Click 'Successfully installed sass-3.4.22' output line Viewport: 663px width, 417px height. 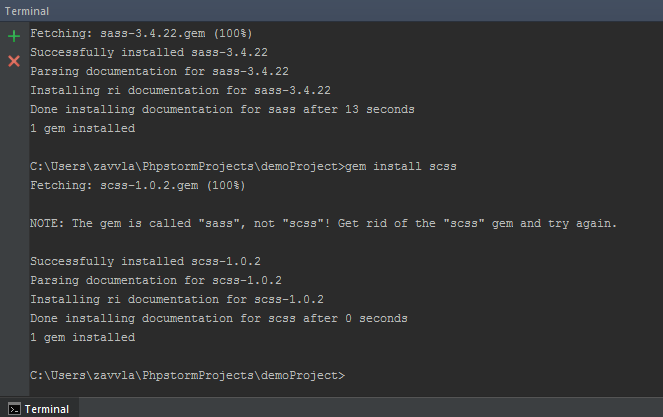pyautogui.click(x=148, y=52)
